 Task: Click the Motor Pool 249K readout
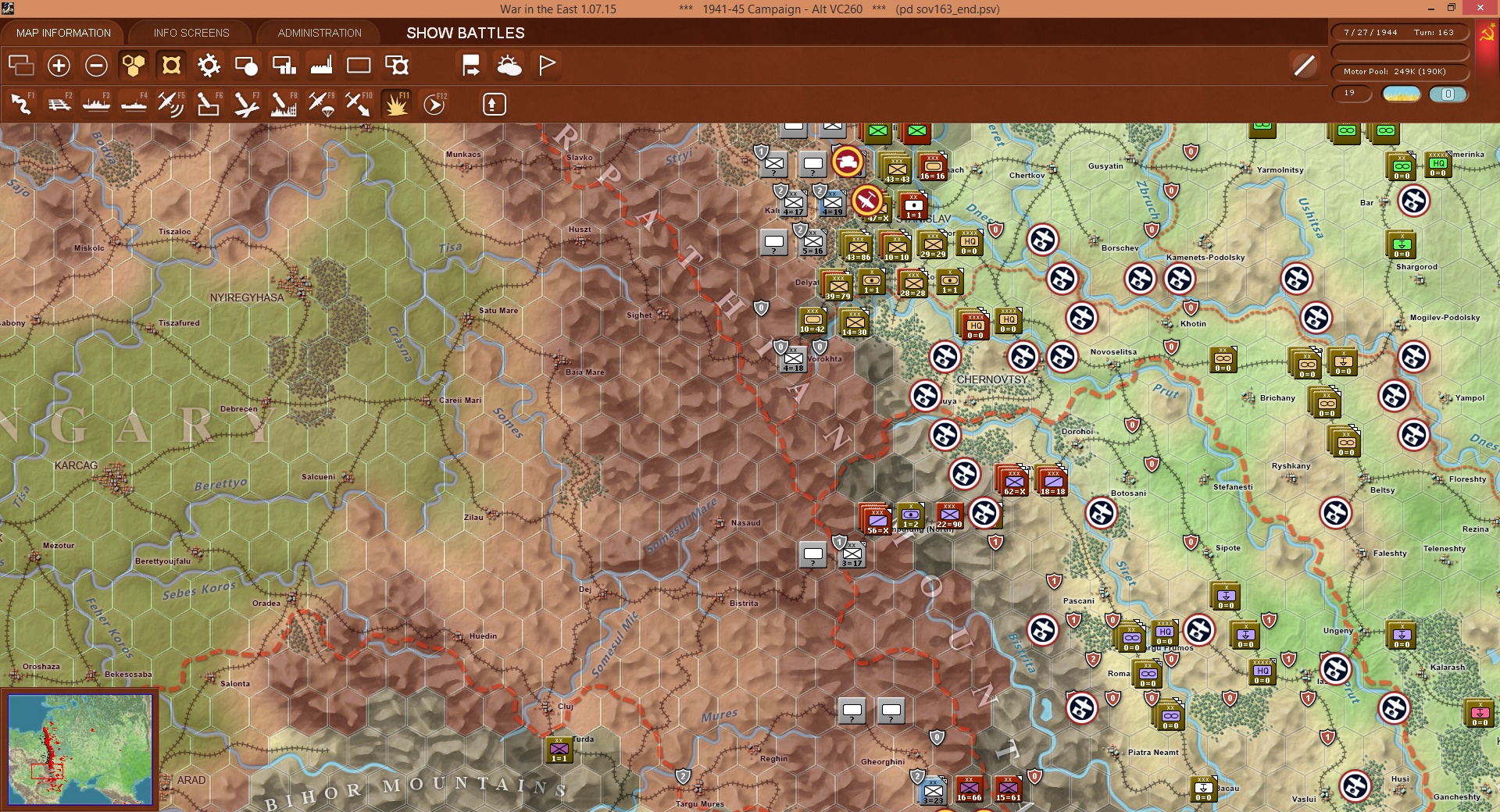click(1399, 71)
